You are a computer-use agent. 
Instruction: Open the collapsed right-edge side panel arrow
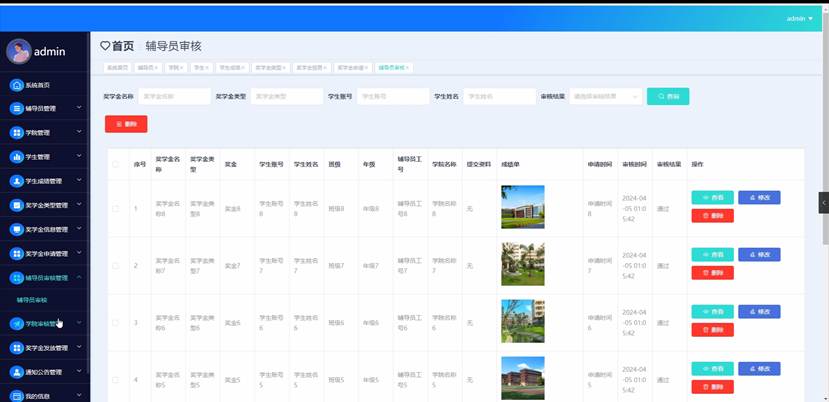click(824, 203)
